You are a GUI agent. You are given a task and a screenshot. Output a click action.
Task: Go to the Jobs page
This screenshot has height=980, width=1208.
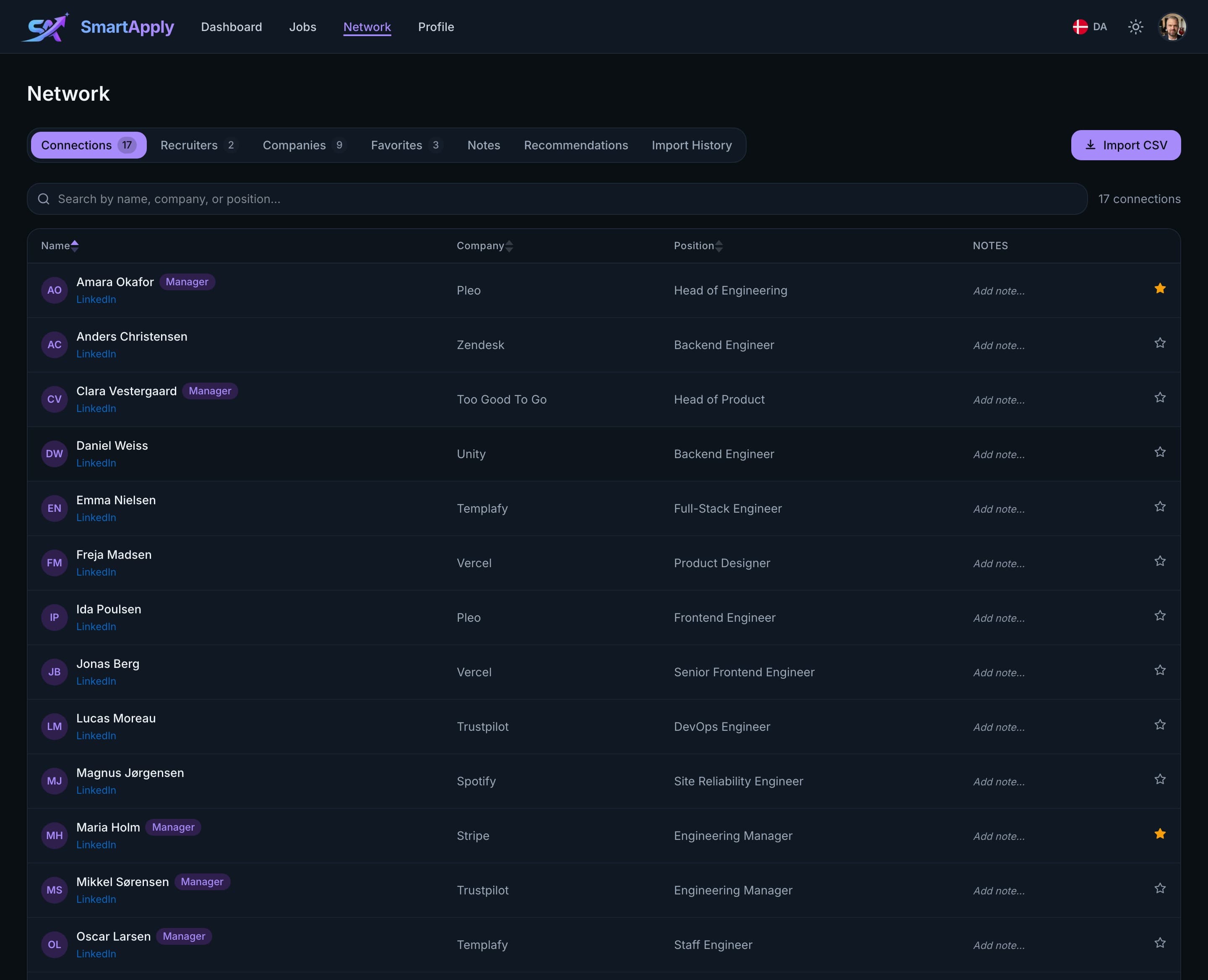(302, 27)
